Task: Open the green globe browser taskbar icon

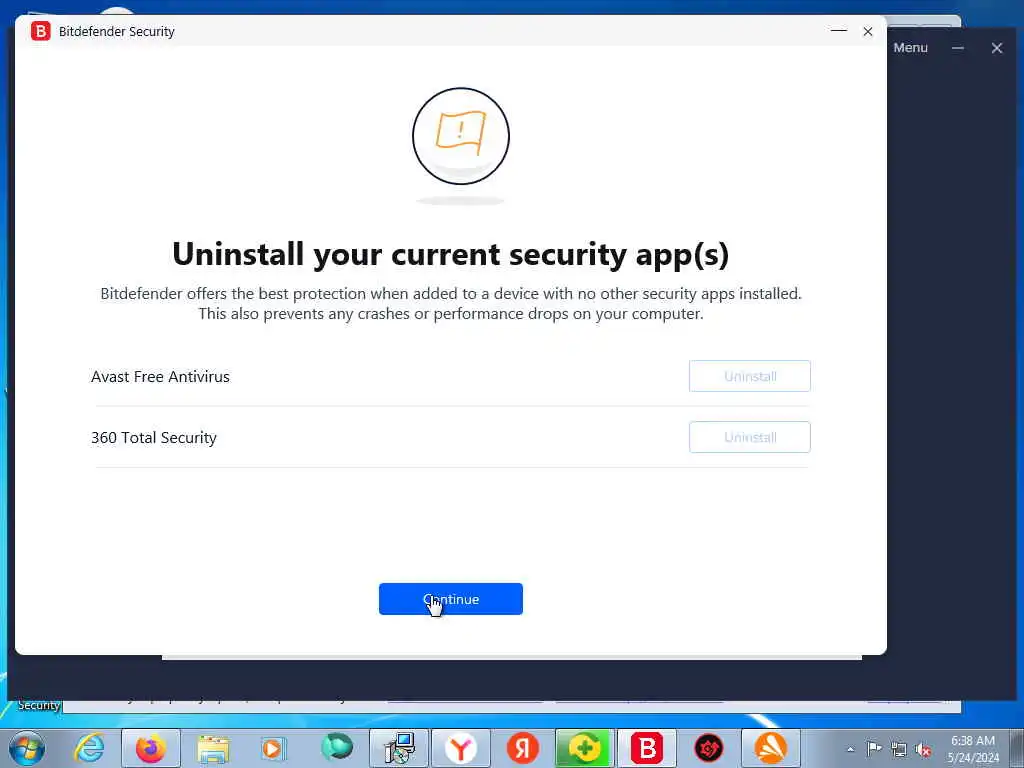Action: point(336,747)
